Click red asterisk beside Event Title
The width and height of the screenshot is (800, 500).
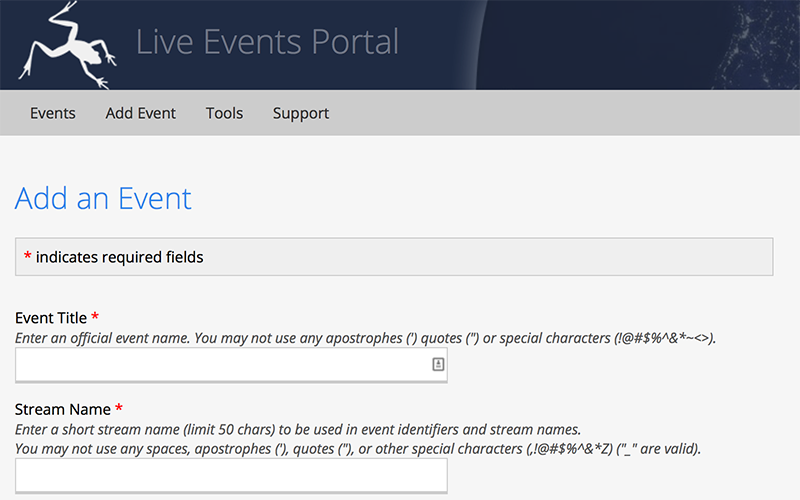coord(95,316)
